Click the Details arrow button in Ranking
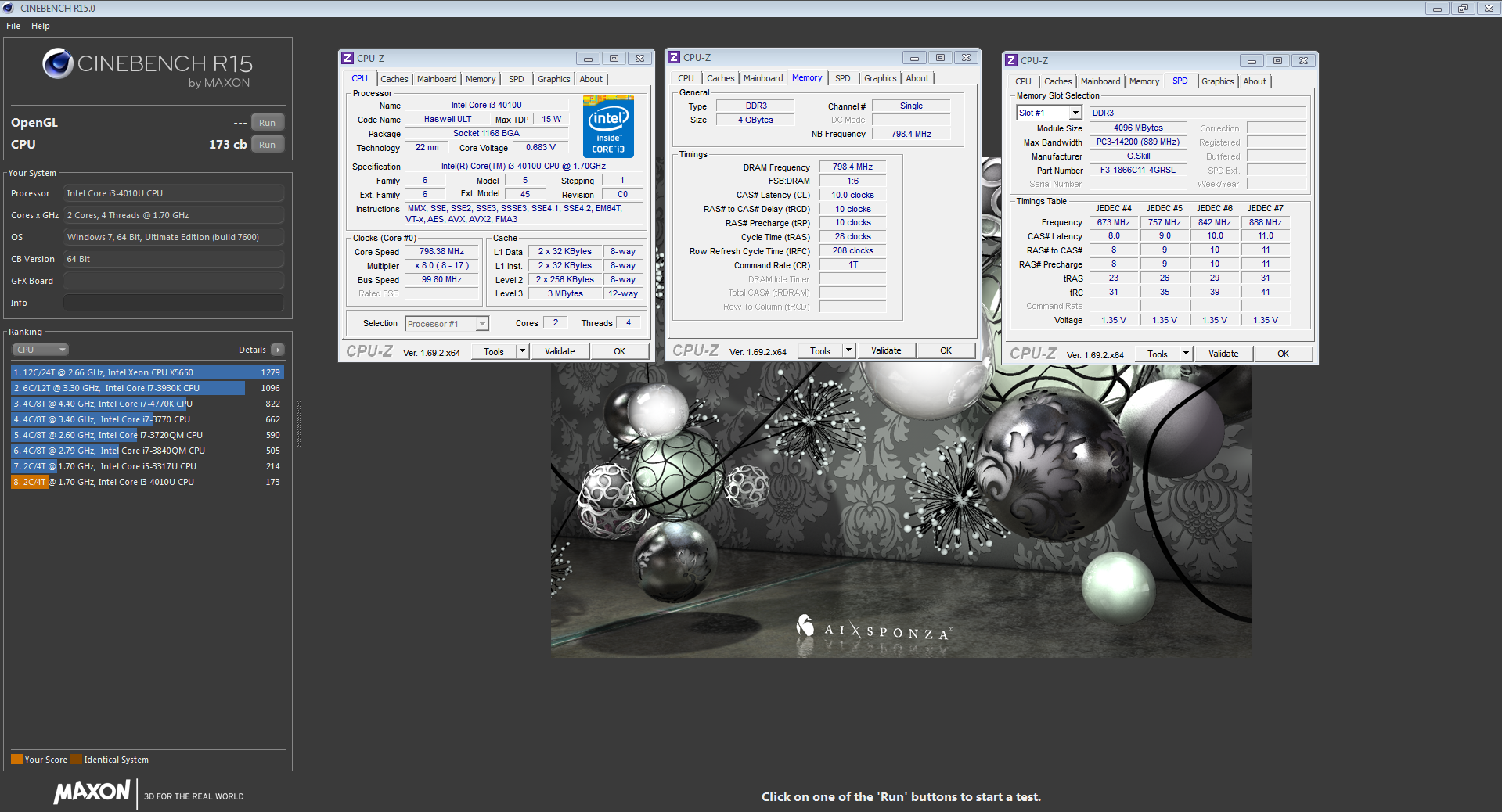 click(x=278, y=350)
